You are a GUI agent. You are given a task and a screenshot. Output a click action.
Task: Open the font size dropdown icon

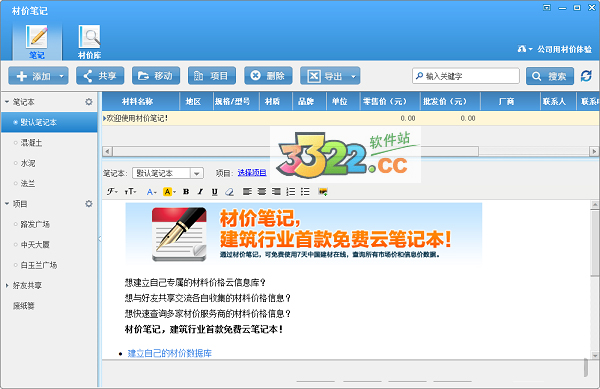[x=130, y=191]
